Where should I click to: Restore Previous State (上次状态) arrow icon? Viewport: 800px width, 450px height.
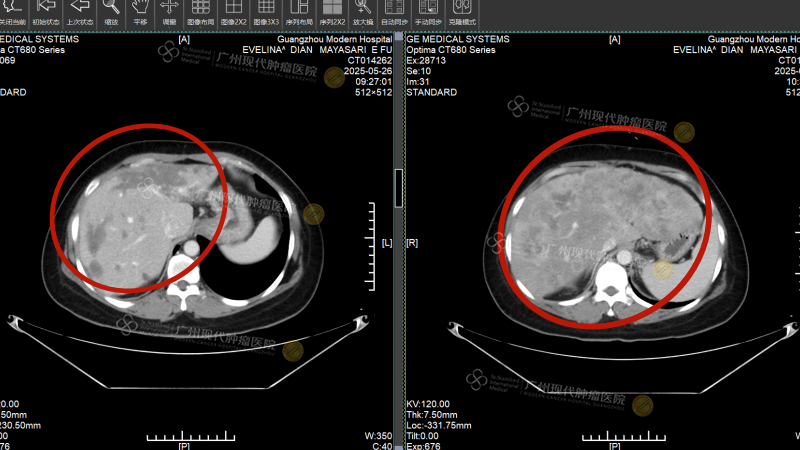[78, 10]
